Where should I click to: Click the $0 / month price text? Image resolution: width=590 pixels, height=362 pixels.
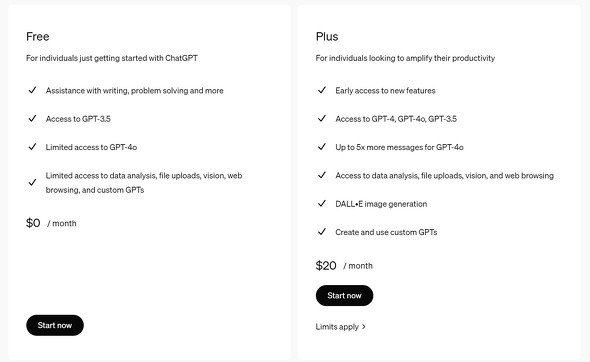pyautogui.click(x=51, y=223)
